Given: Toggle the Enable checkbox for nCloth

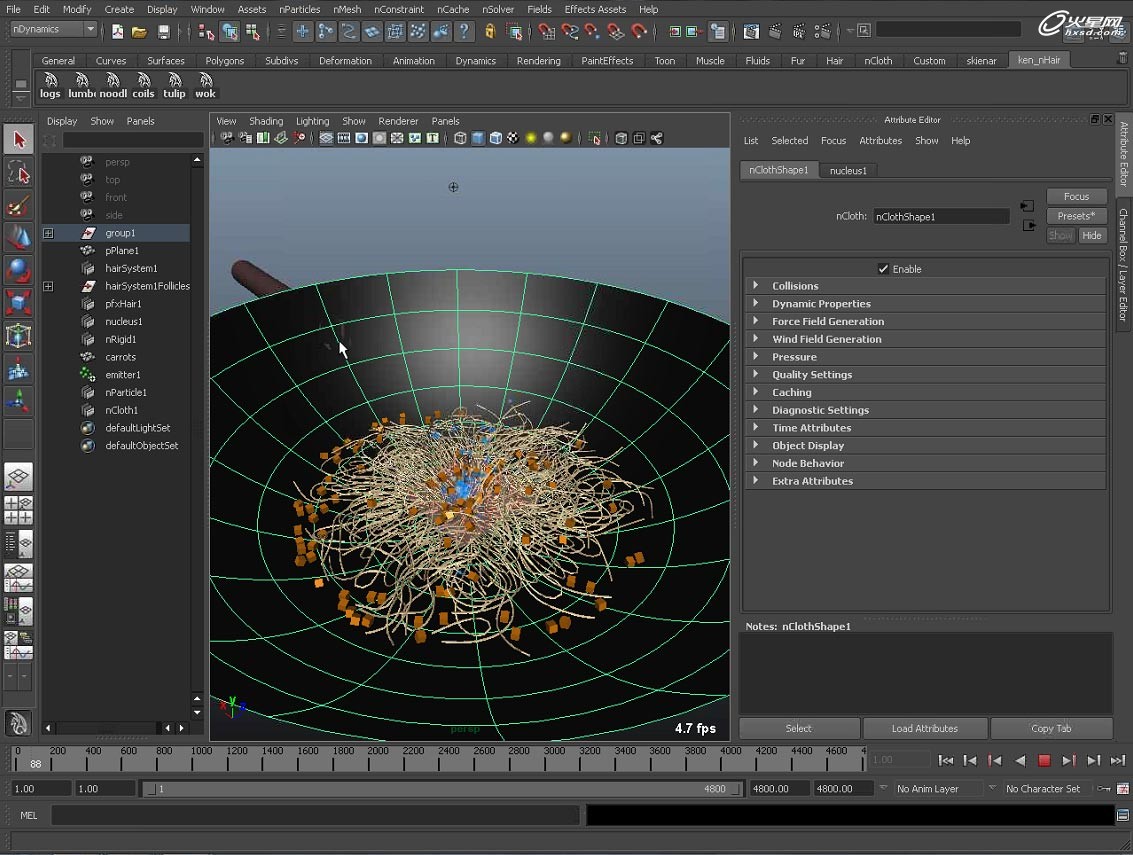Looking at the screenshot, I should (x=883, y=269).
